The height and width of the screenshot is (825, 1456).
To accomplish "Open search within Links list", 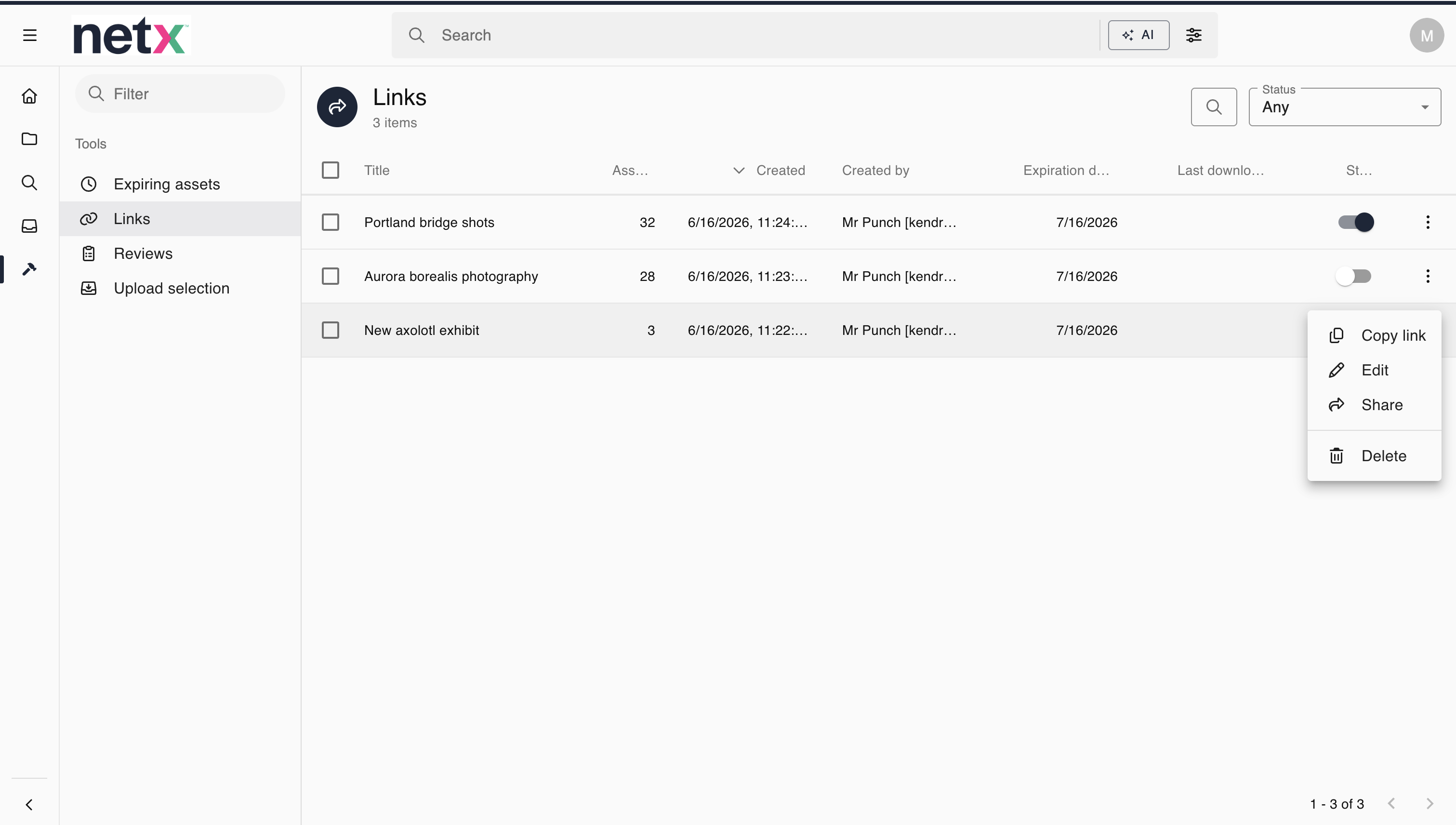I will click(1214, 106).
